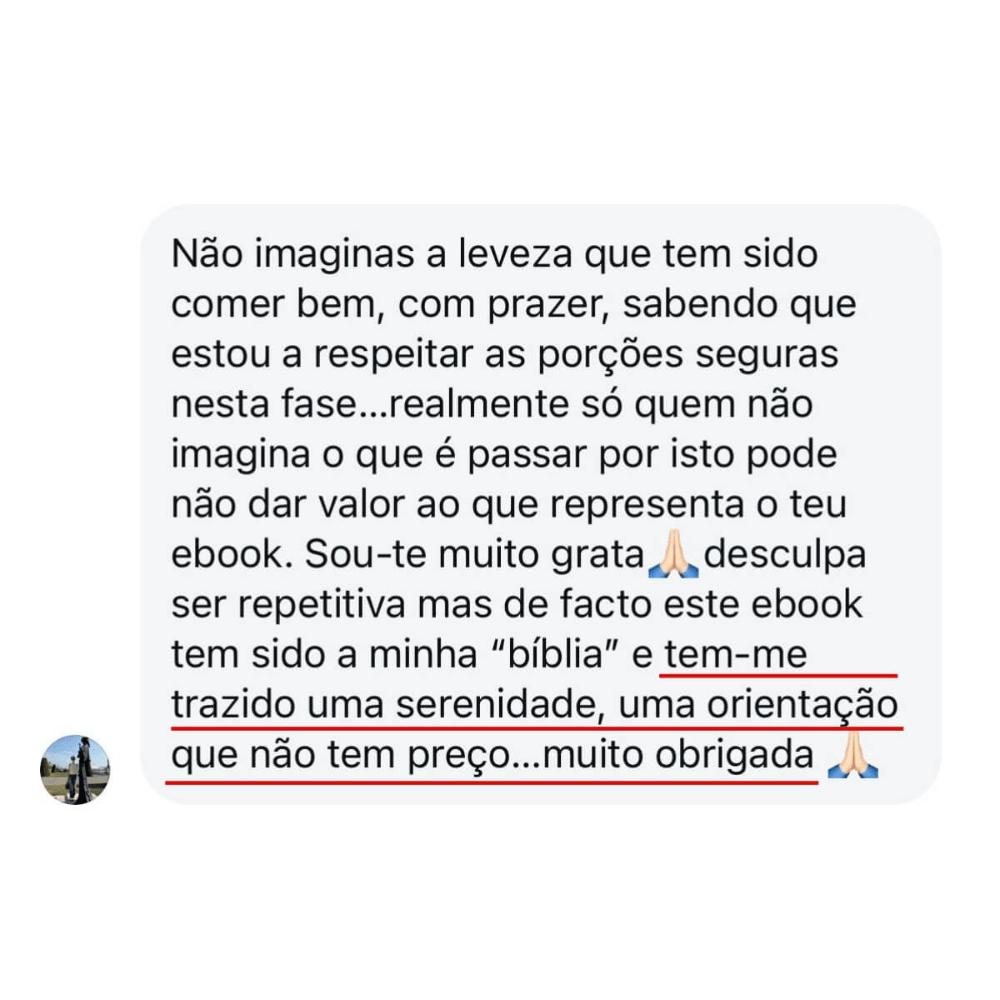Click the underlined 'que não tem preço' text

341,756
